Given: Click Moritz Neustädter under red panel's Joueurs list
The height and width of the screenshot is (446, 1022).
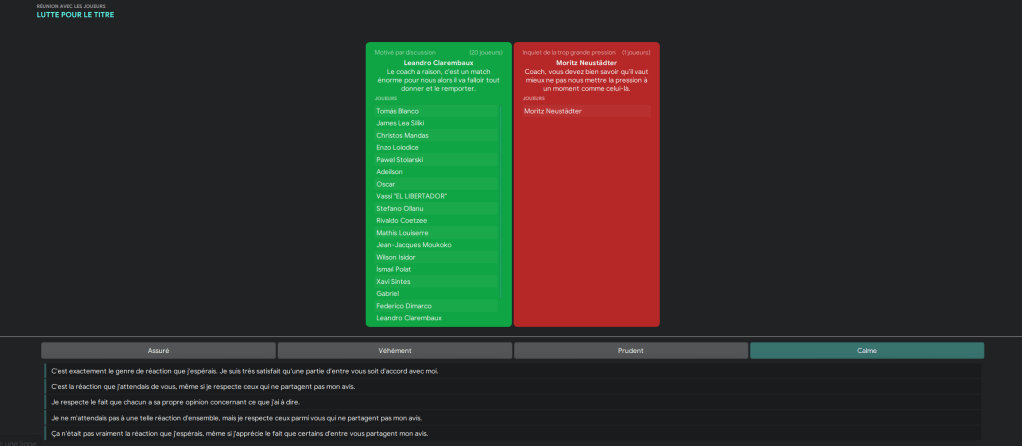Looking at the screenshot, I should click(x=552, y=111).
